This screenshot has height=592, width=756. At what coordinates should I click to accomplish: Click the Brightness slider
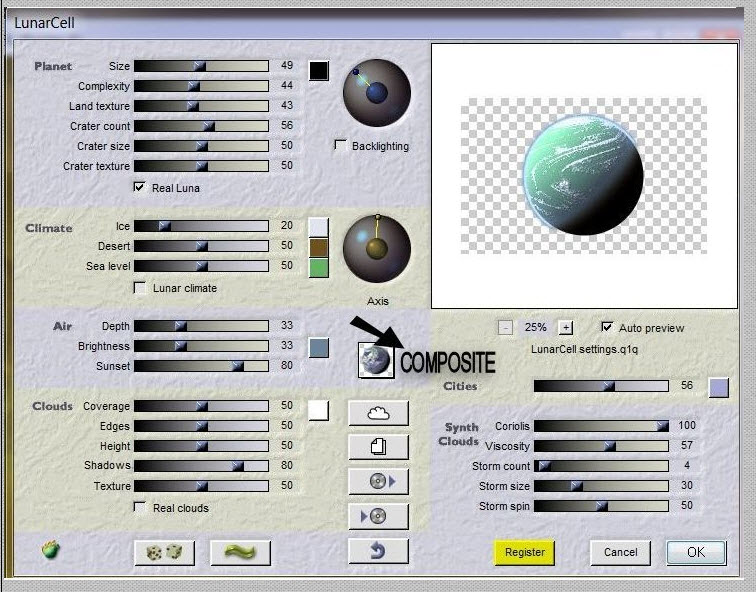201,346
